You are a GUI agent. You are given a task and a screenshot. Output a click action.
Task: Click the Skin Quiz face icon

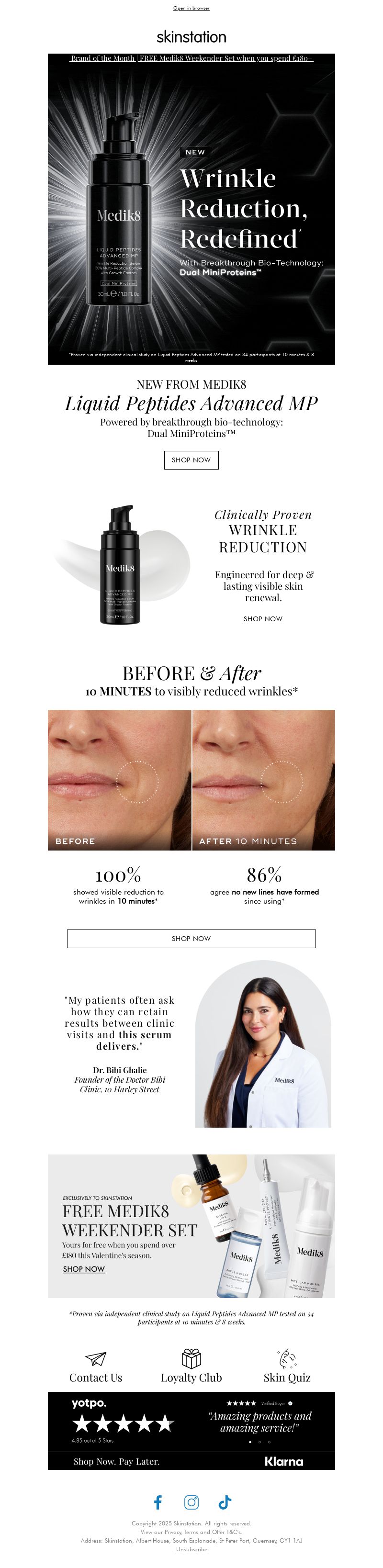point(287,1358)
